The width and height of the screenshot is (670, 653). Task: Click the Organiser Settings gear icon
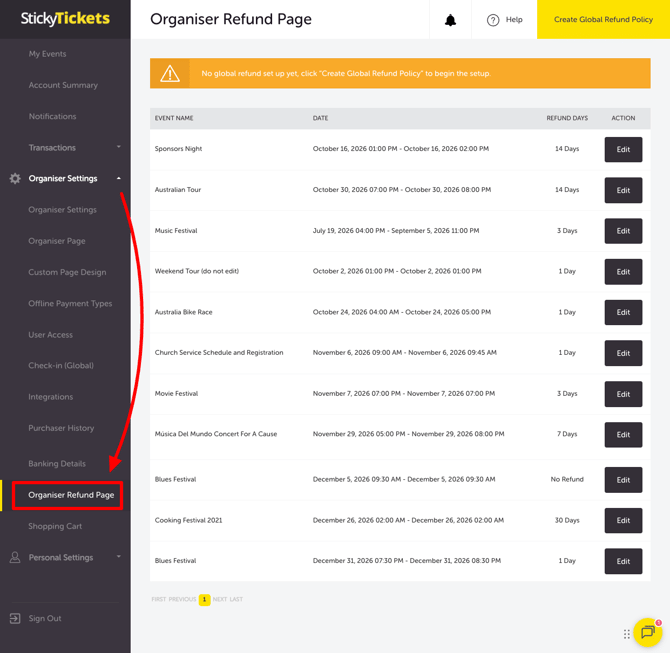[15, 179]
